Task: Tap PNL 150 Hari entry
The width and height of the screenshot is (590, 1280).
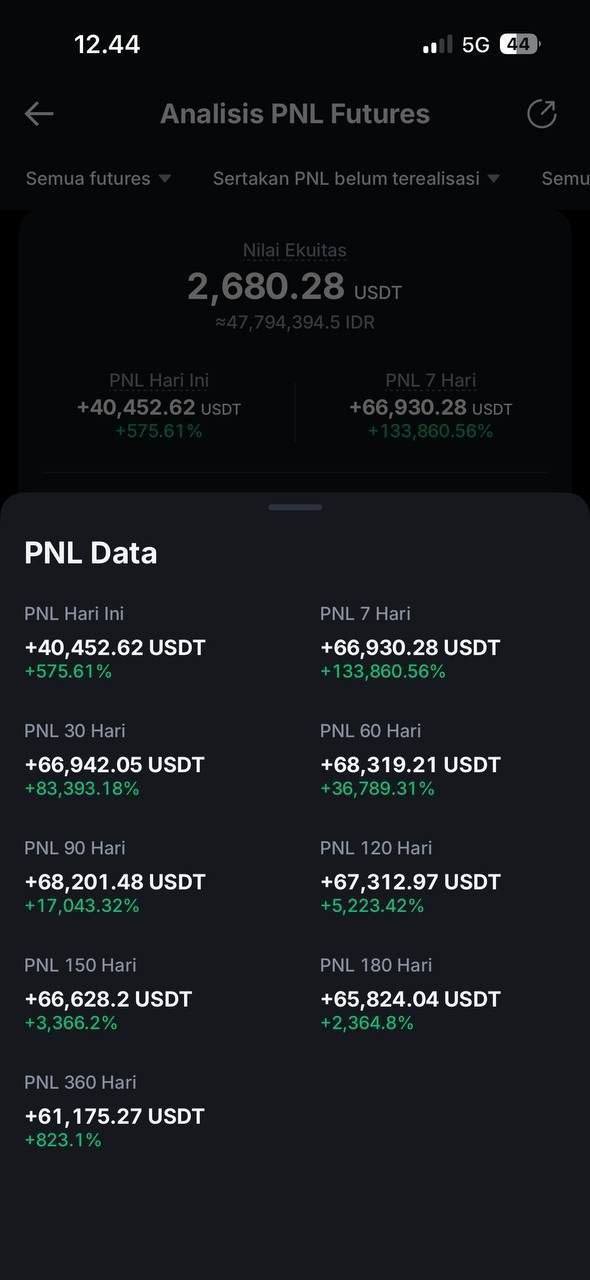Action: pyautogui.click(x=108, y=994)
